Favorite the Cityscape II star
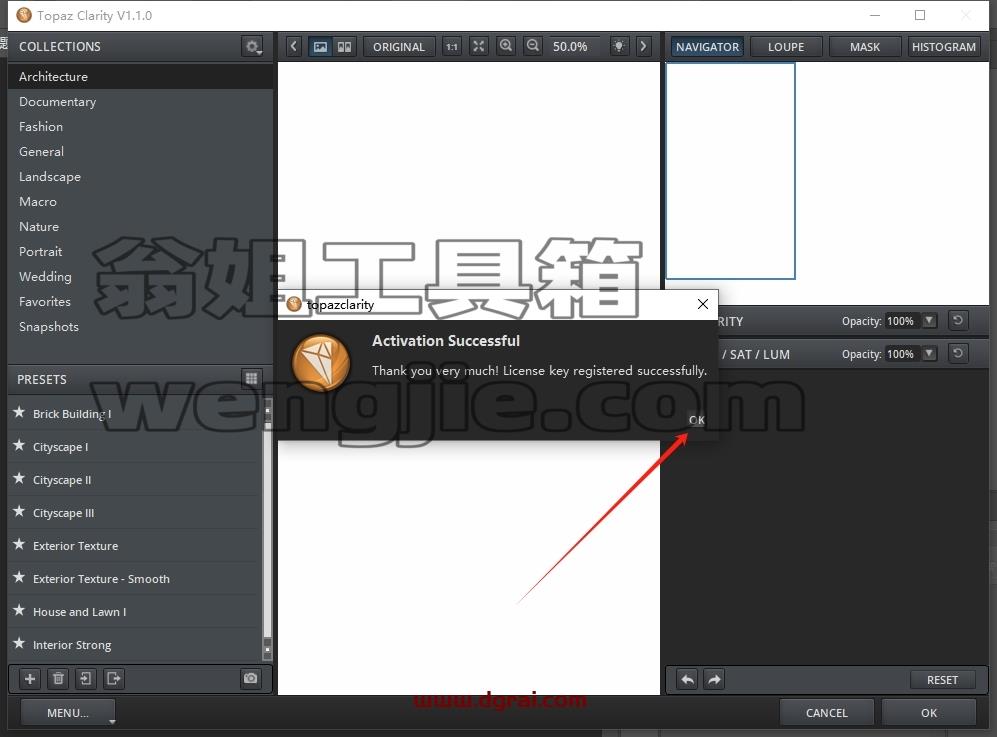Screen dimensions: 997x737 [x=19, y=478]
